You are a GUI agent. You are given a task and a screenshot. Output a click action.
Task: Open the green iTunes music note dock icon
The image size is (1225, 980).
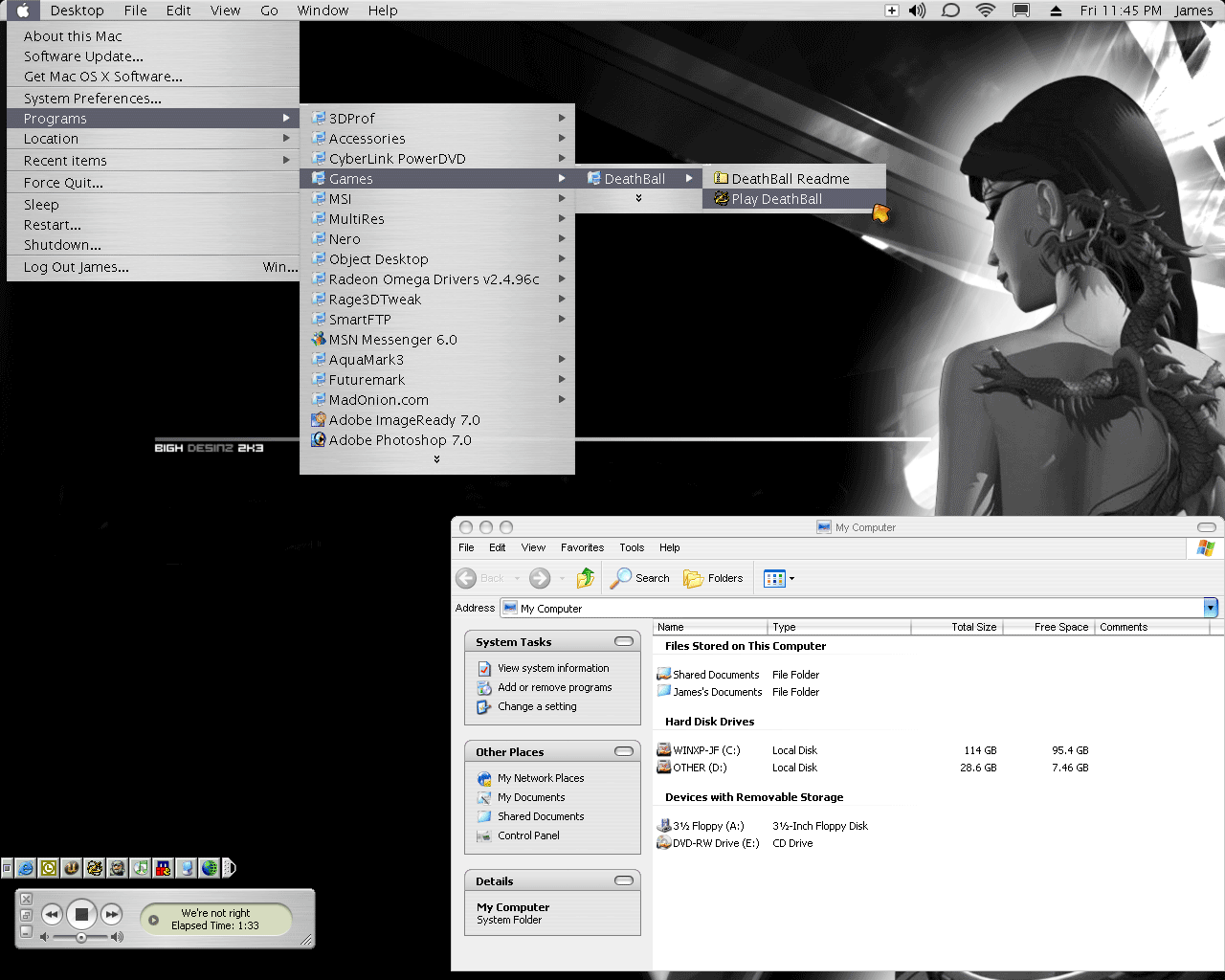pyautogui.click(x=141, y=868)
